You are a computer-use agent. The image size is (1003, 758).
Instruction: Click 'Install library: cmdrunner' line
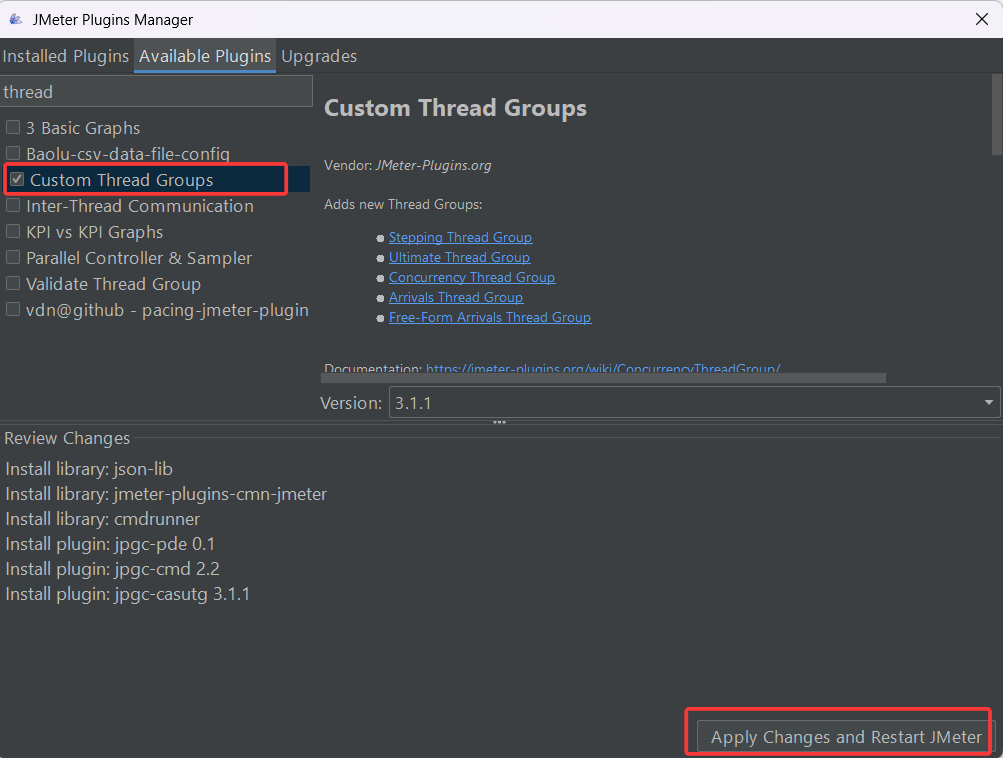click(102, 519)
